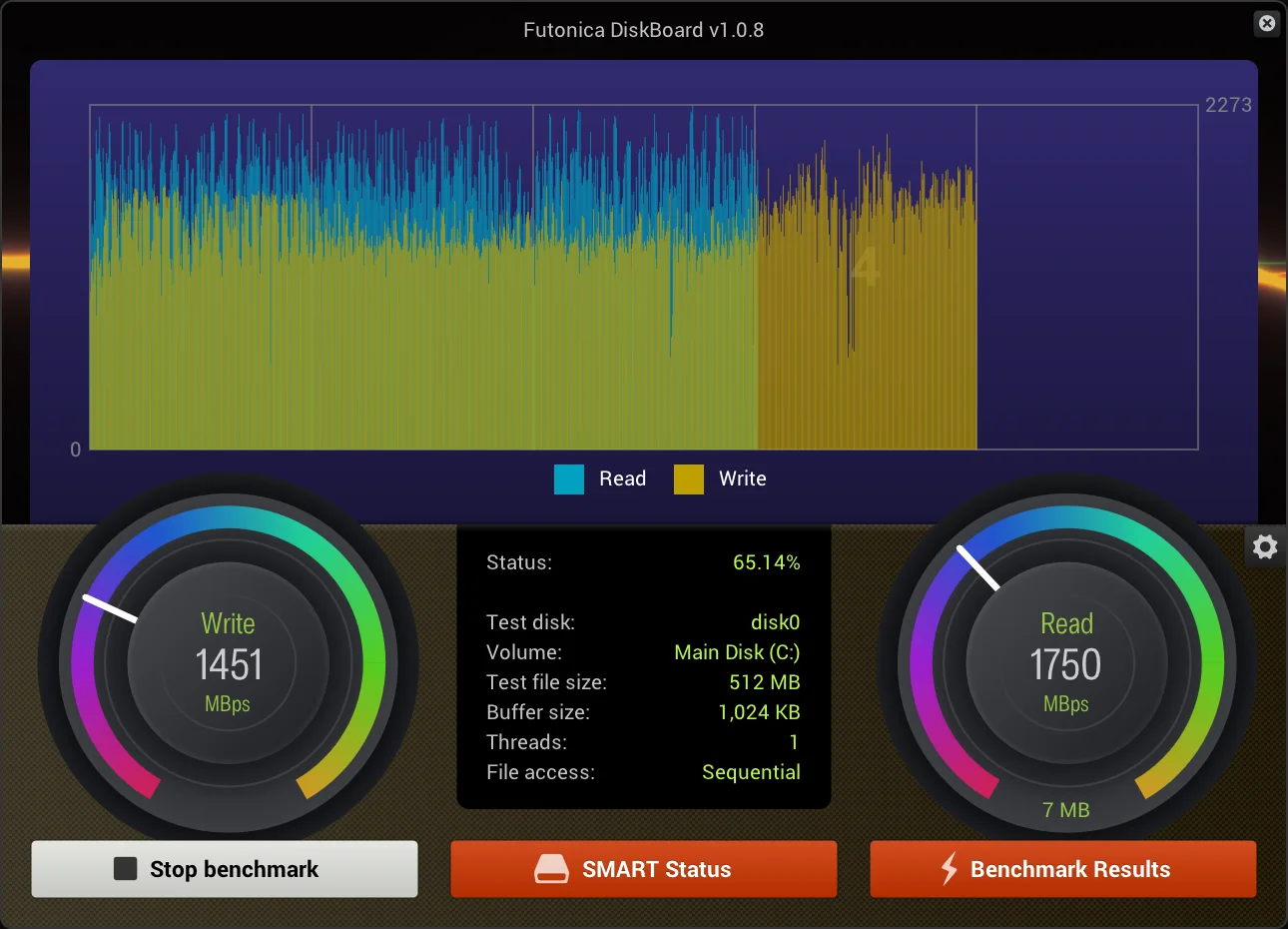
Task: Click the yellow Write legend swatch
Action: coord(689,479)
